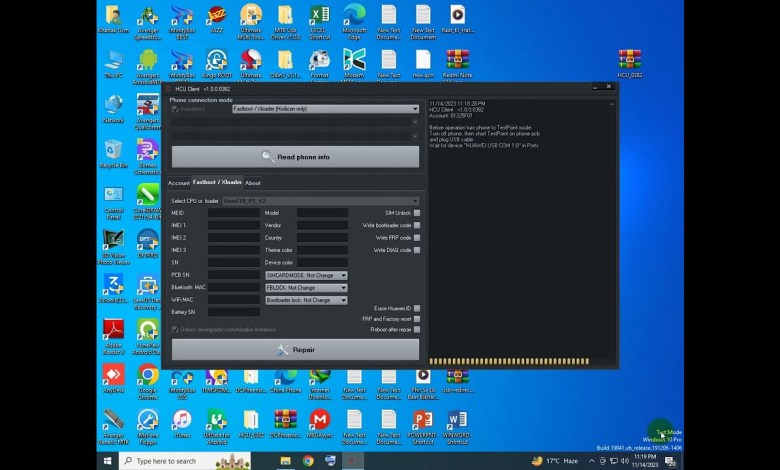Toggle the Erase Huawei ID checkbox
Image resolution: width=780 pixels, height=470 pixels.
[x=417, y=308]
